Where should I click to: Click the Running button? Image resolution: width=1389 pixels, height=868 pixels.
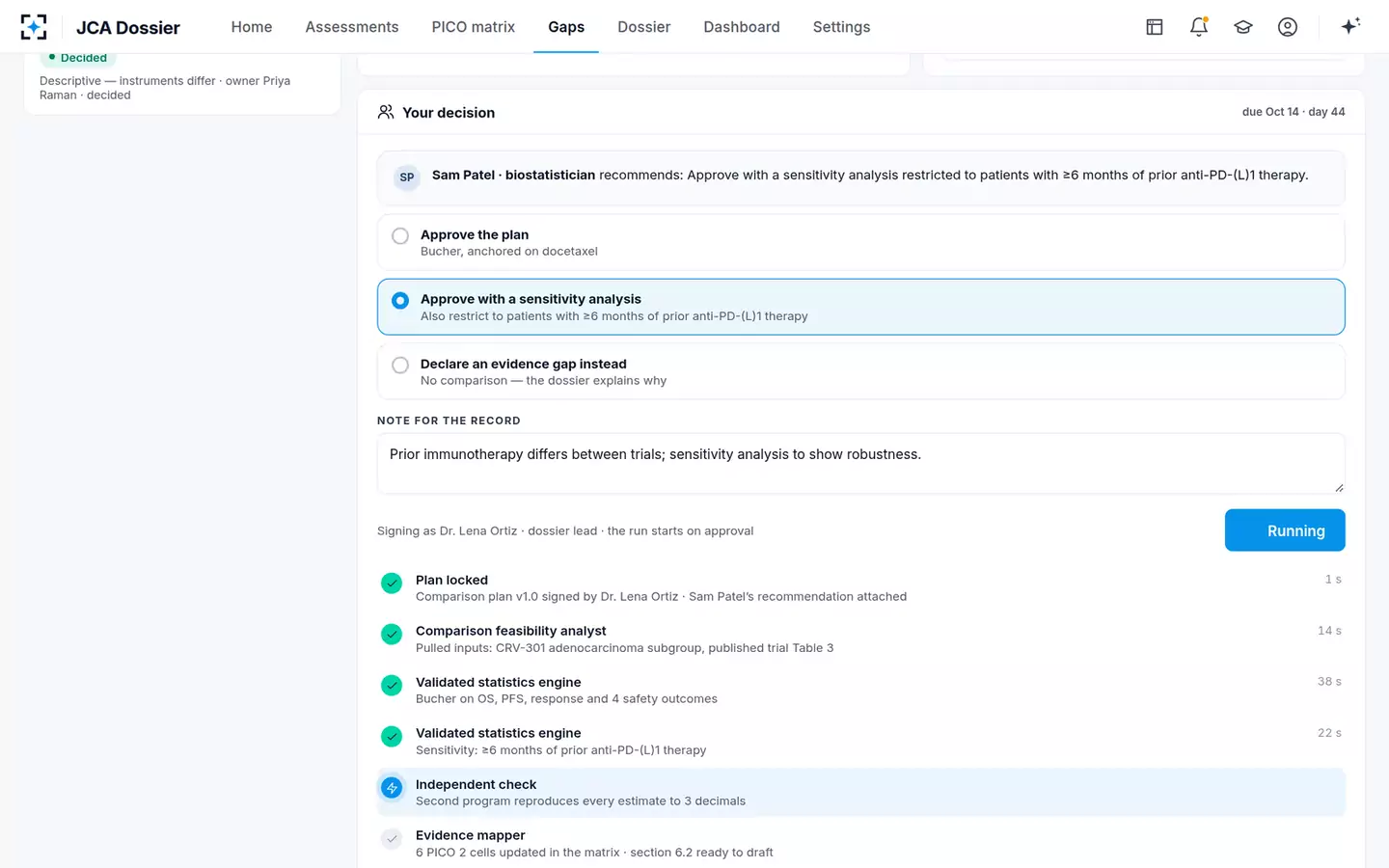[x=1285, y=530]
